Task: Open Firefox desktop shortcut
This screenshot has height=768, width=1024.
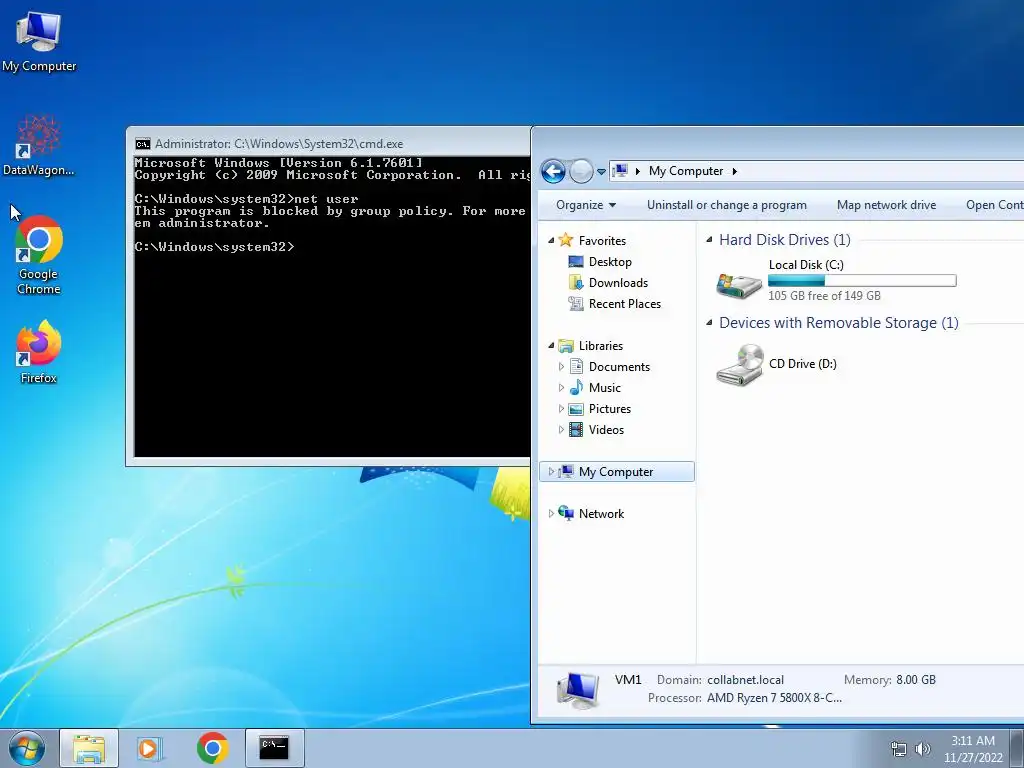Action: [39, 351]
